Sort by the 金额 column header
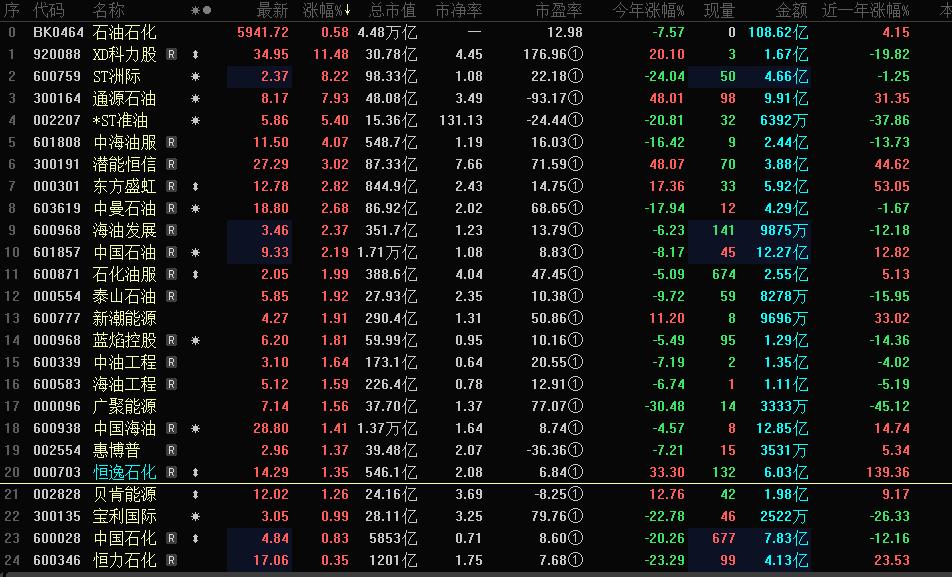The height and width of the screenshot is (577, 952). click(792, 10)
